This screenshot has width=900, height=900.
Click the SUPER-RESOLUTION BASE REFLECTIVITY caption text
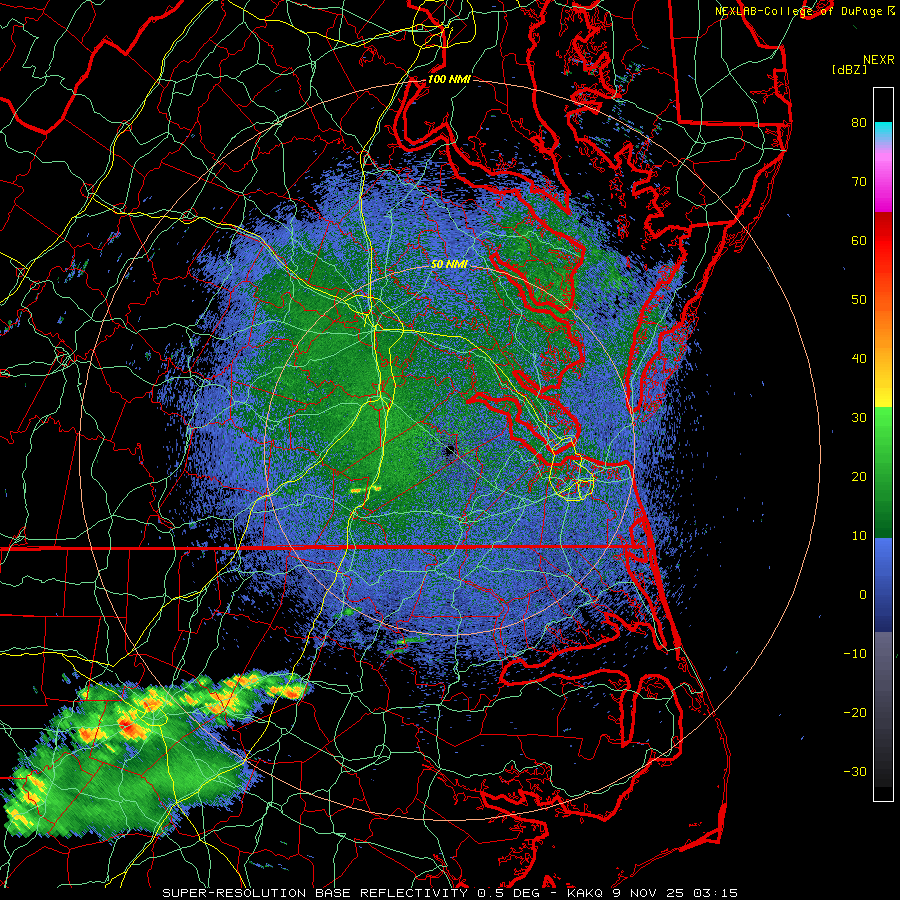click(315, 893)
